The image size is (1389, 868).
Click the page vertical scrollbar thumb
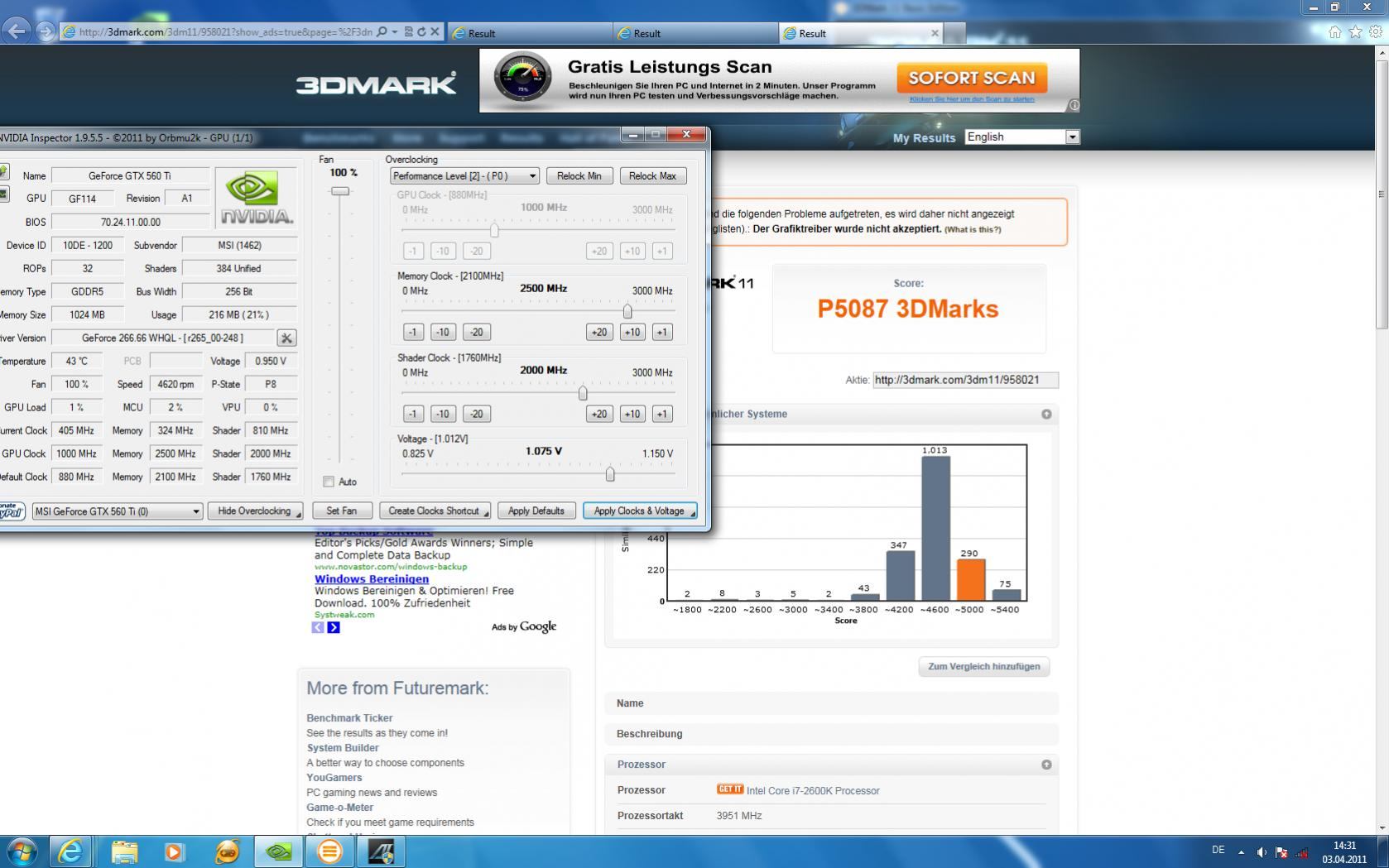(x=1381, y=194)
